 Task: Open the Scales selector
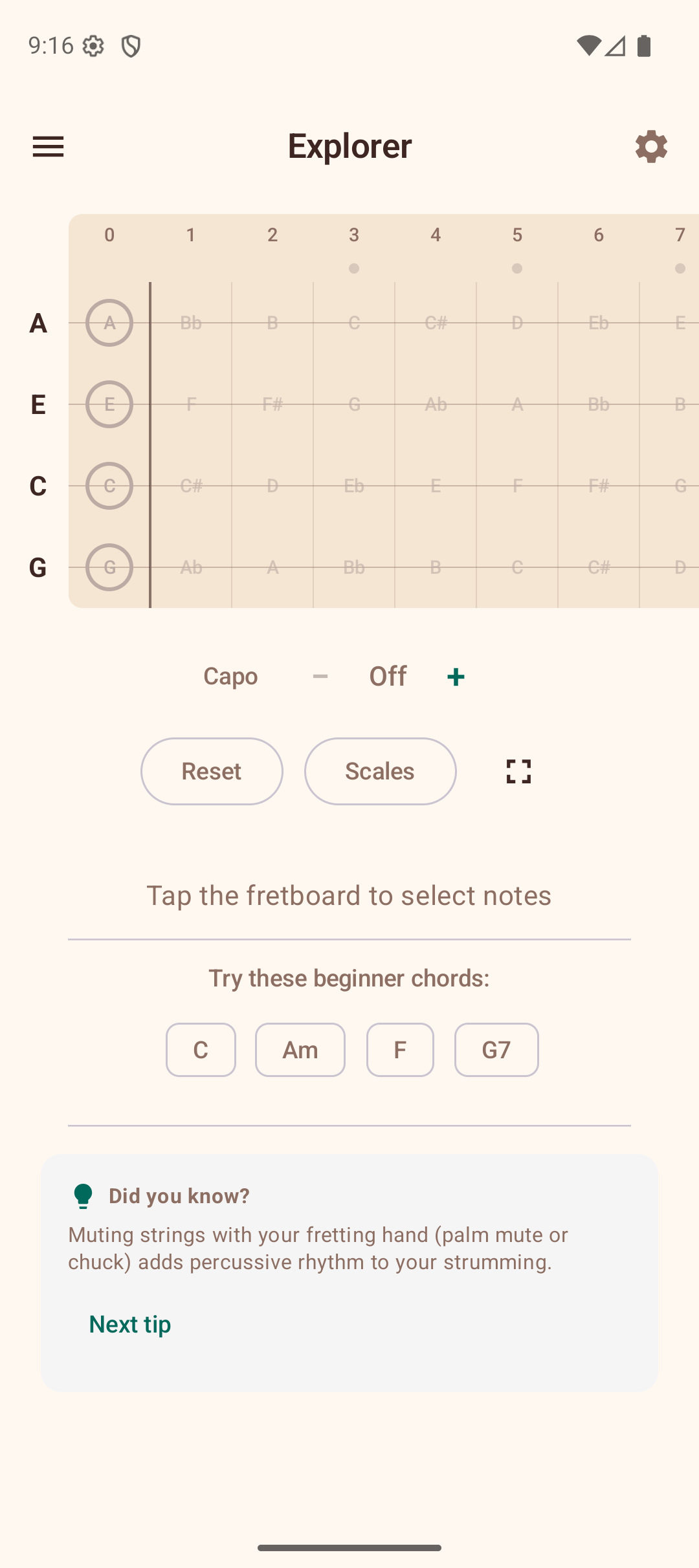[380, 771]
